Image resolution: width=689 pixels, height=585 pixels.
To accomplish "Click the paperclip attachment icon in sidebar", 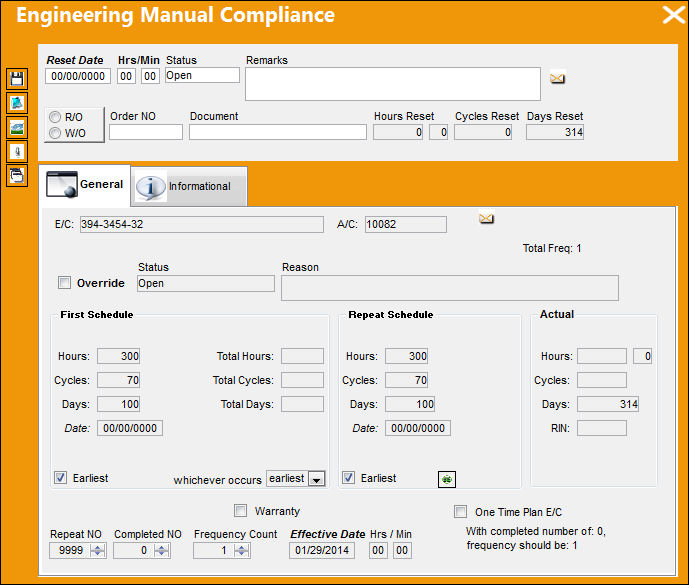I will point(17,152).
